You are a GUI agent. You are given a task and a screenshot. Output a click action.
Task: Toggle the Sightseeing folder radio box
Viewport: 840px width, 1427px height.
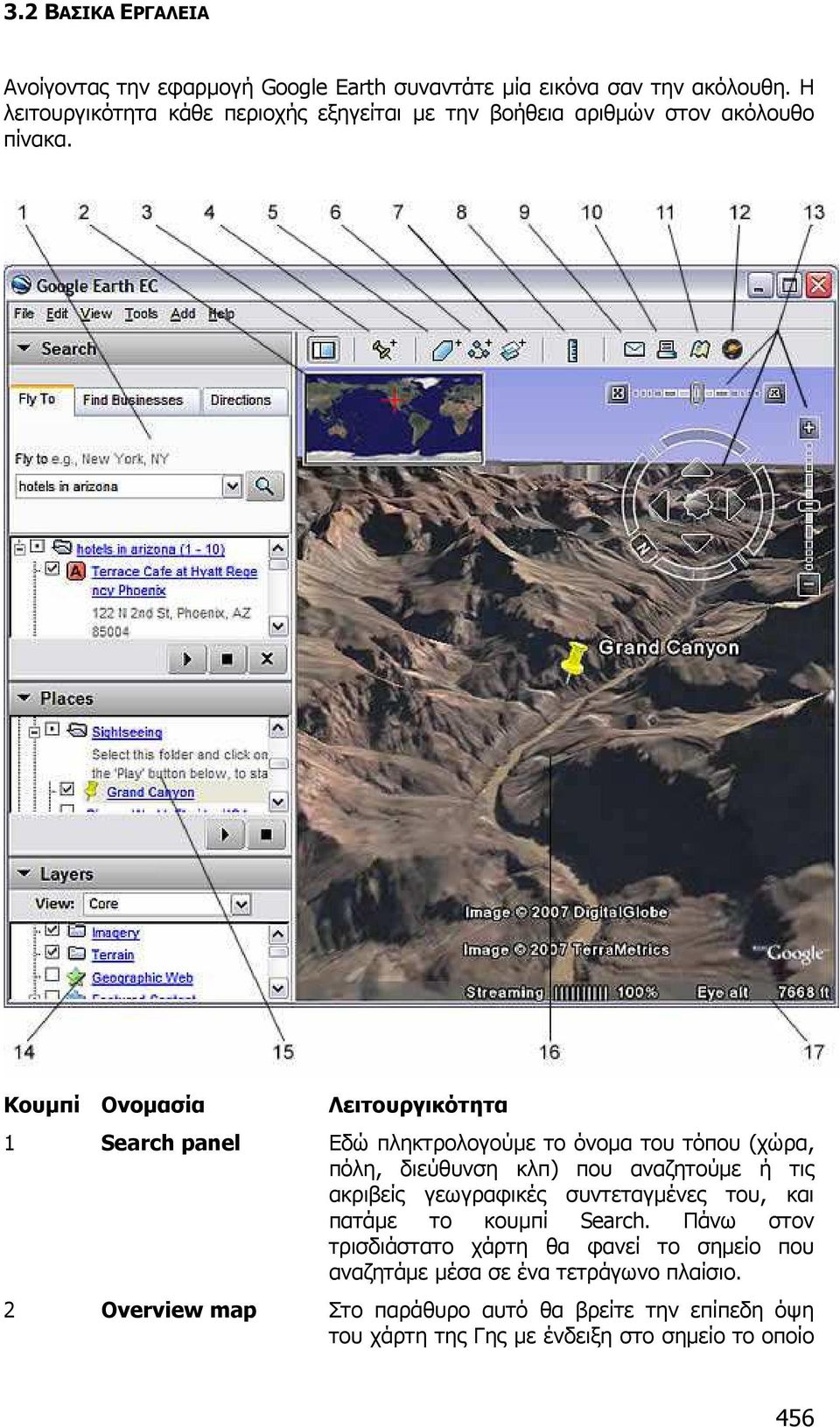[x=52, y=729]
